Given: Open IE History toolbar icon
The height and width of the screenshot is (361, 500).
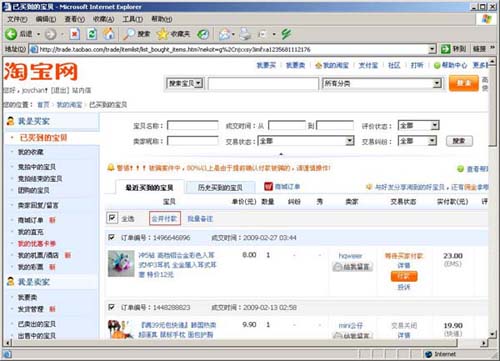Looking at the screenshot, I should [x=203, y=34].
